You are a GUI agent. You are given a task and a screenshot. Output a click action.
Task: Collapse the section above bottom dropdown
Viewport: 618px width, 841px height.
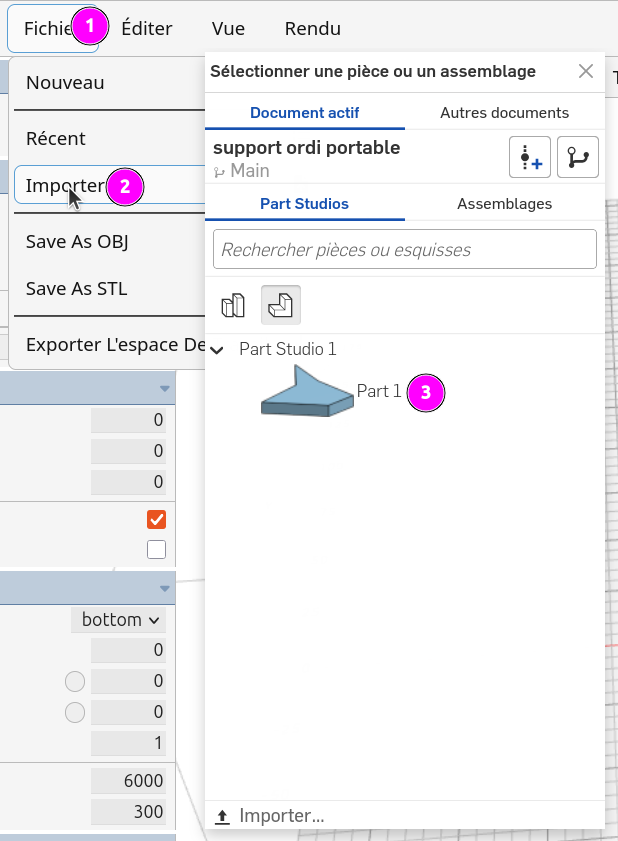click(165, 588)
